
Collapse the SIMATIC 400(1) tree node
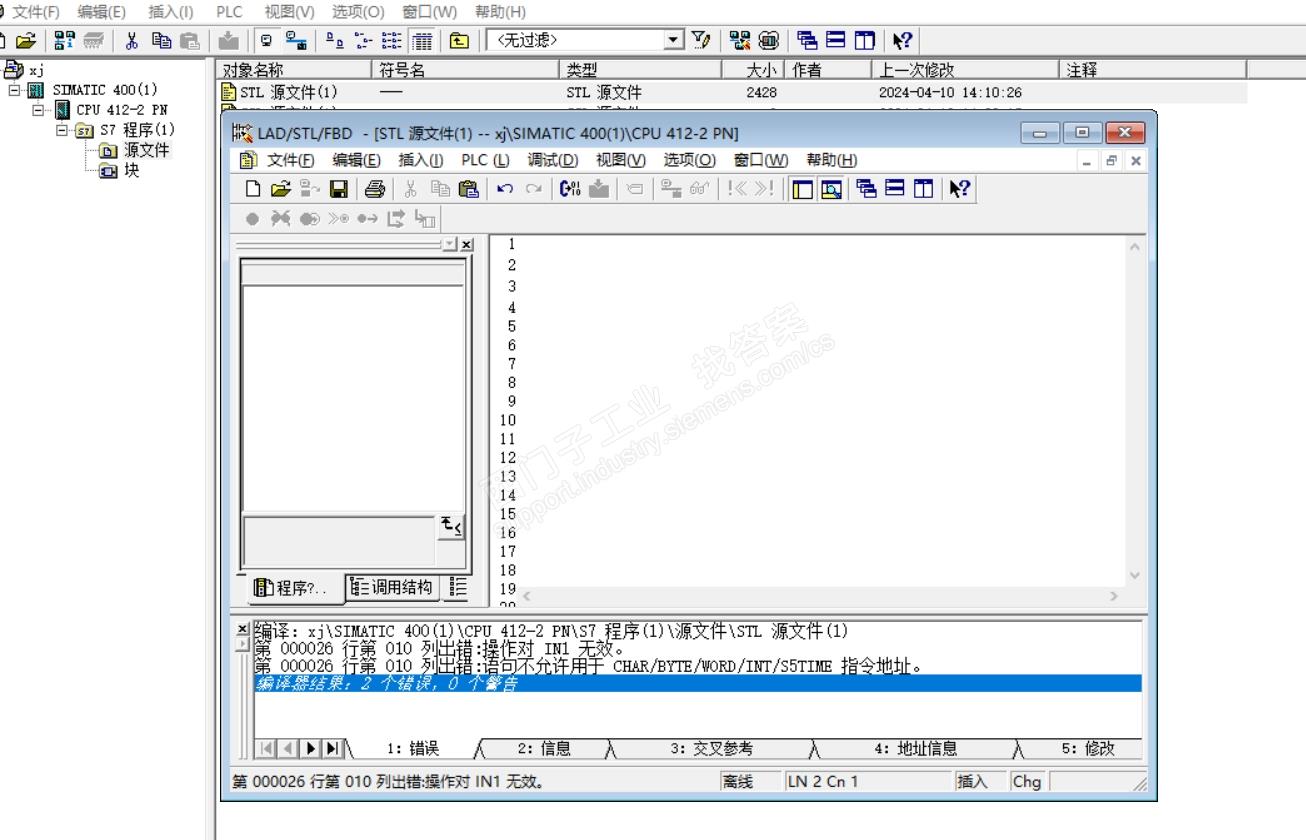[14, 90]
